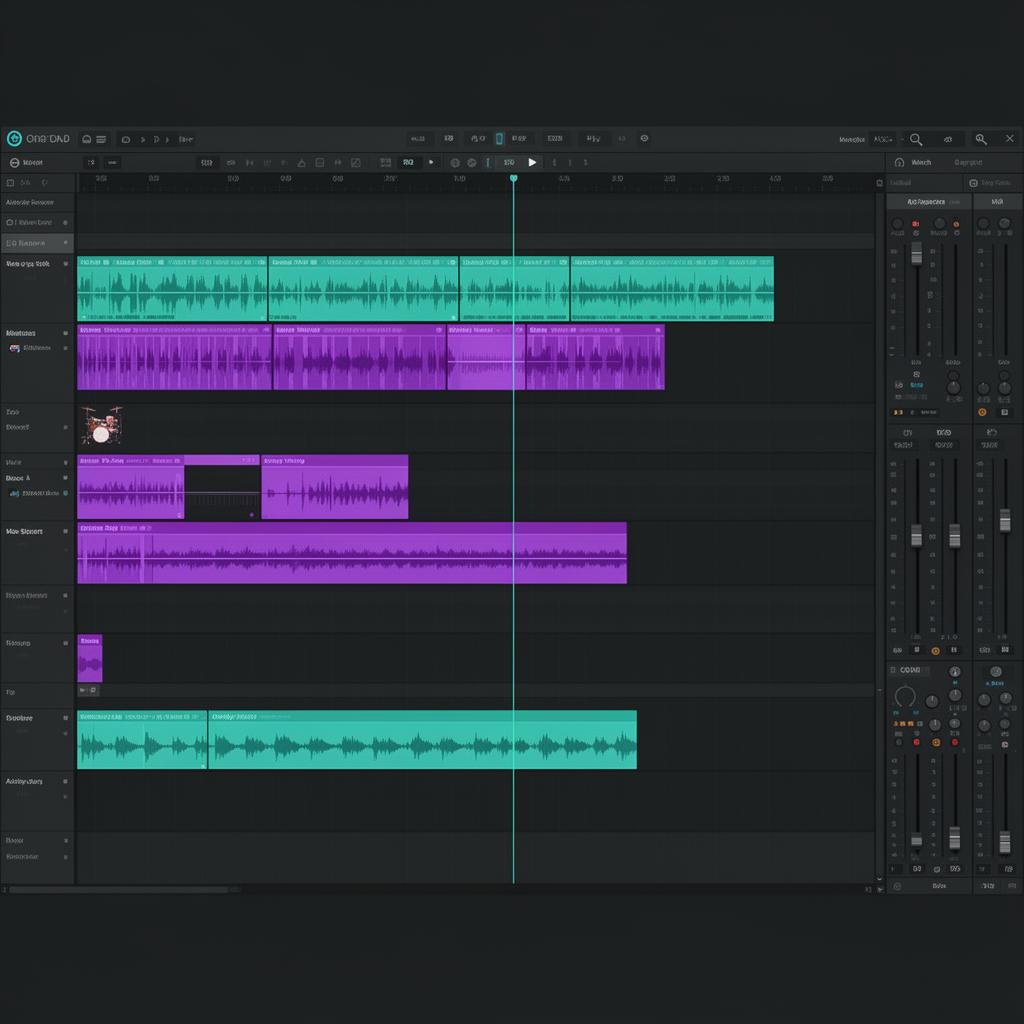Open settings via the top bar gear icon
The height and width of the screenshot is (1024, 1024).
click(644, 138)
